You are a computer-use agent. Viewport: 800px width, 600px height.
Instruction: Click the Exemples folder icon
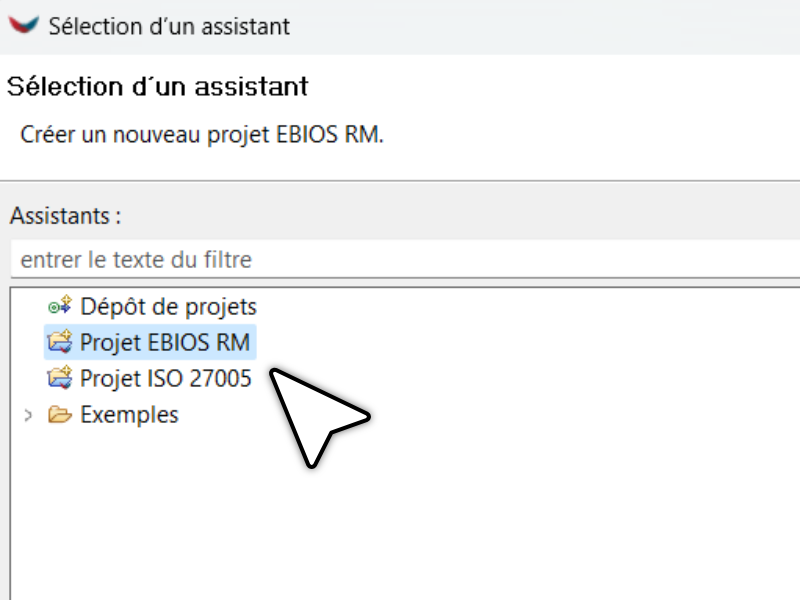click(x=60, y=414)
